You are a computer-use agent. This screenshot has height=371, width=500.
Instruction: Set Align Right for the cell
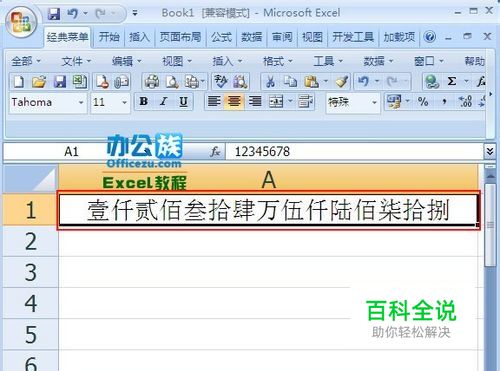255,102
